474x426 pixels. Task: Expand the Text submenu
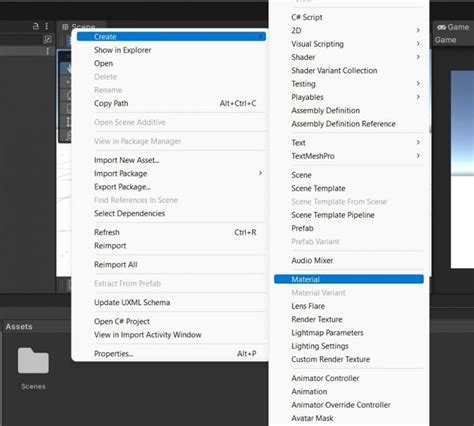[x=349, y=143]
